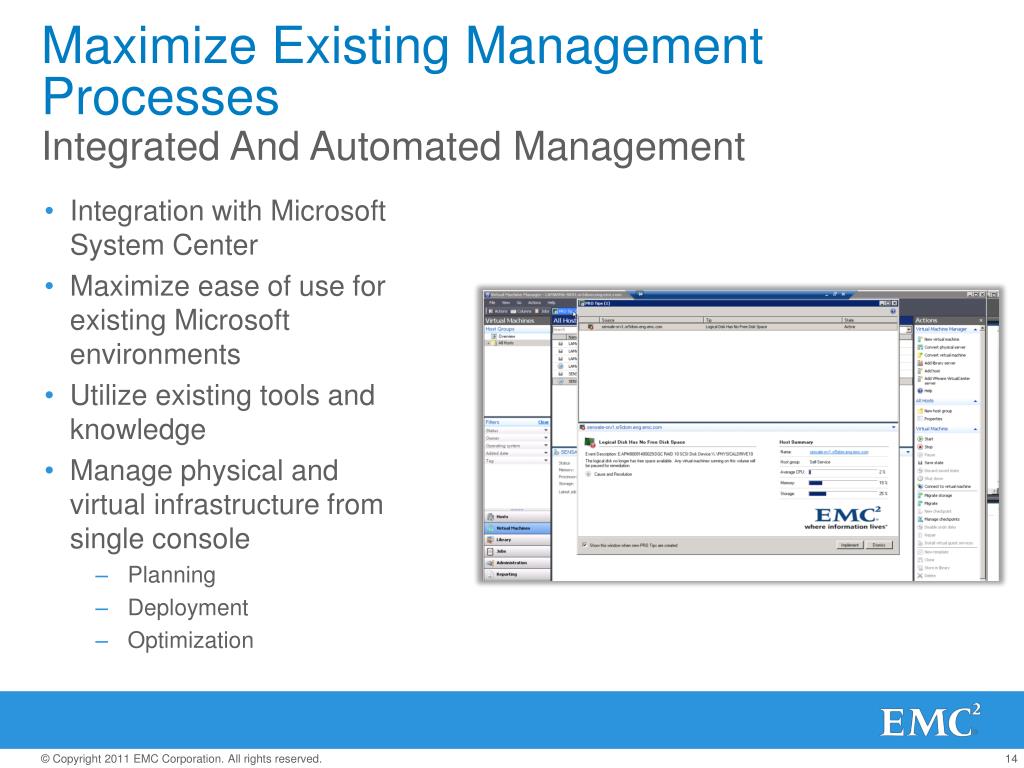The image size is (1024, 768).
Task: Open the Go menu
Action: point(519,303)
